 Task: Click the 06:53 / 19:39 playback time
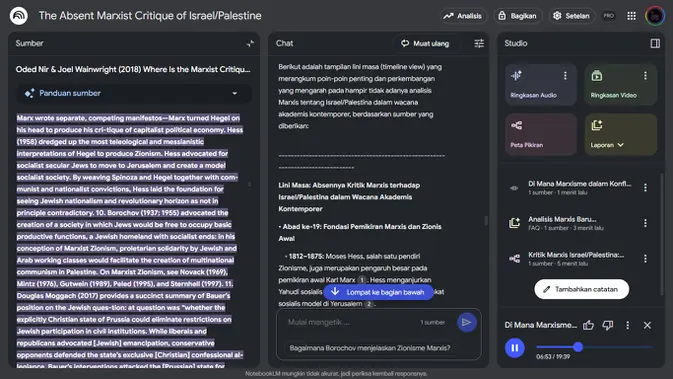(553, 357)
